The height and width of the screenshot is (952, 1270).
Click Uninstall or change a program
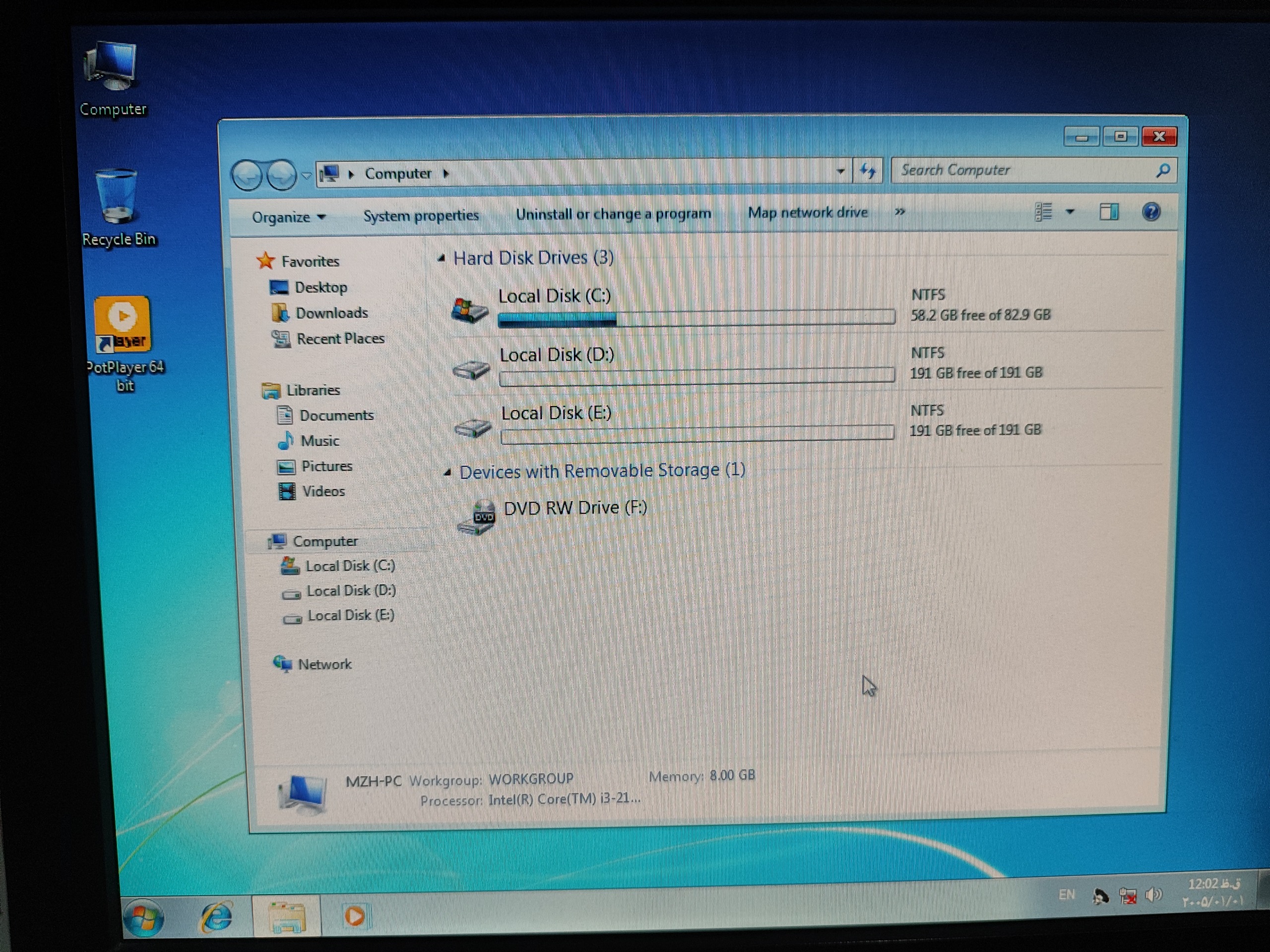613,214
